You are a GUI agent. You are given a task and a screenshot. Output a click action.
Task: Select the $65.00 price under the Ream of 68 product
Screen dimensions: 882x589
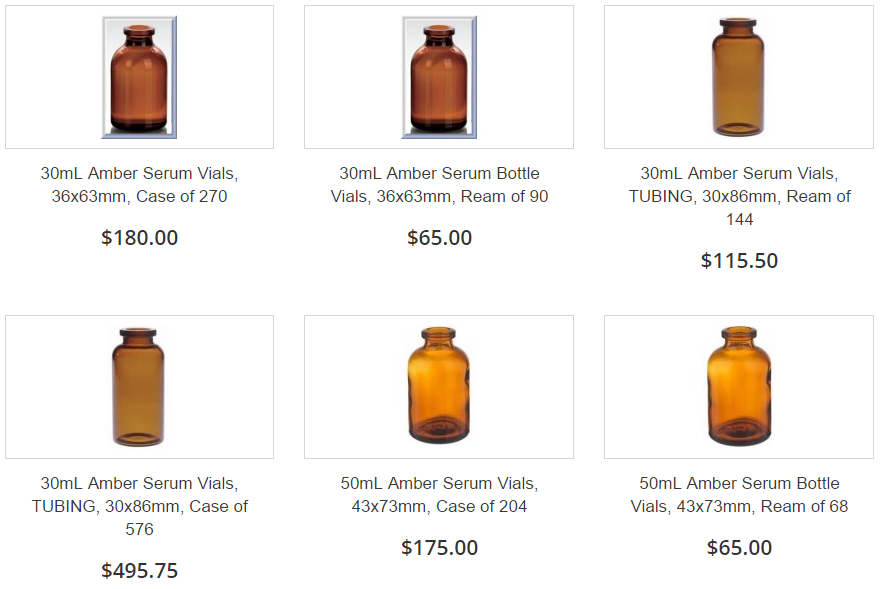[739, 547]
